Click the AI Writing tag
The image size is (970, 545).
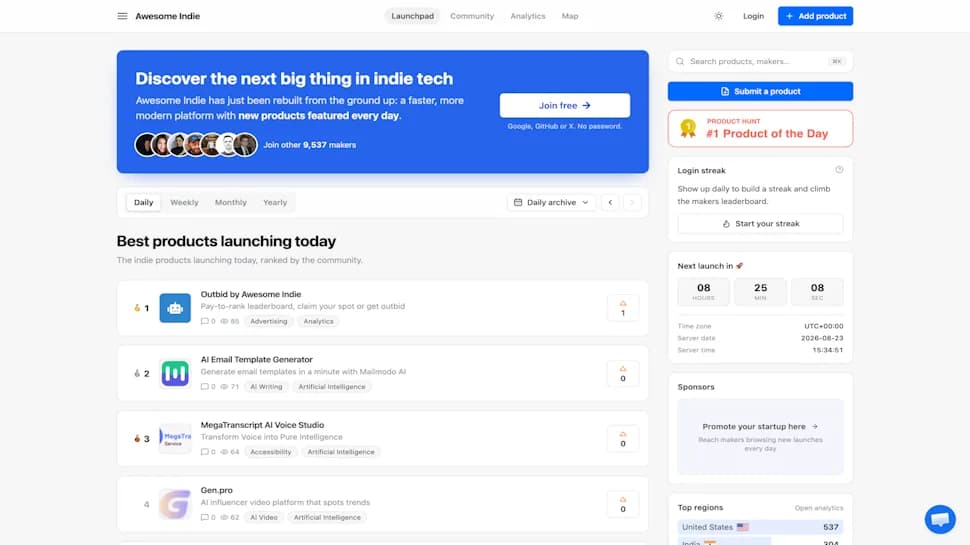tap(266, 387)
